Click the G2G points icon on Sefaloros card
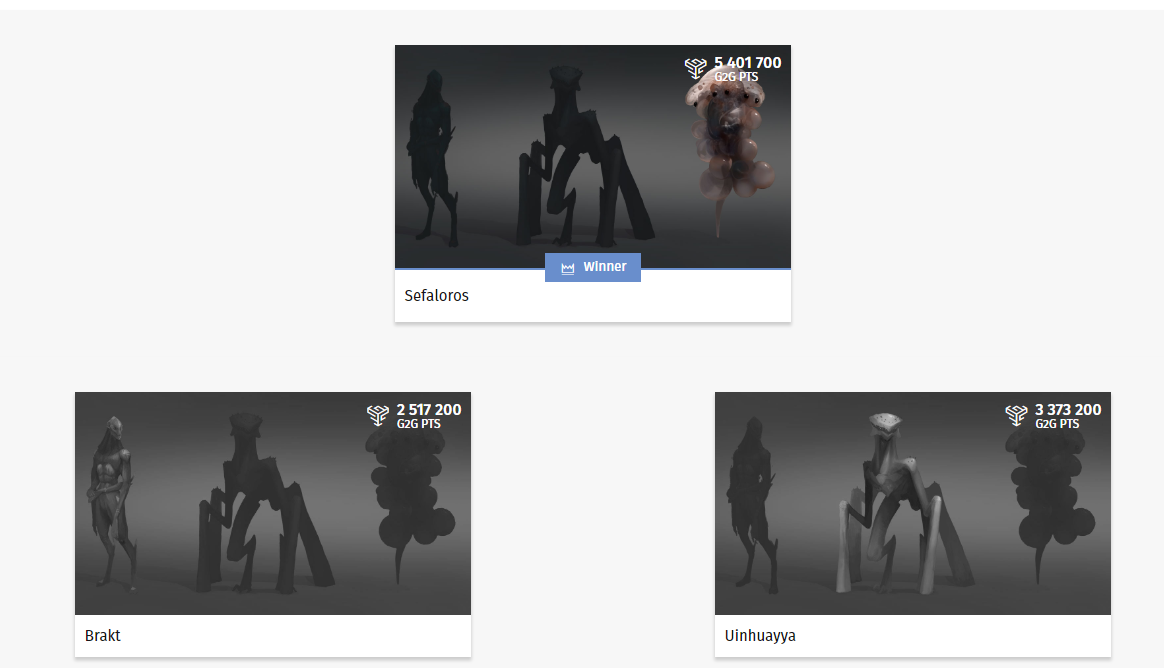Image resolution: width=1164 pixels, height=668 pixels. [x=696, y=68]
